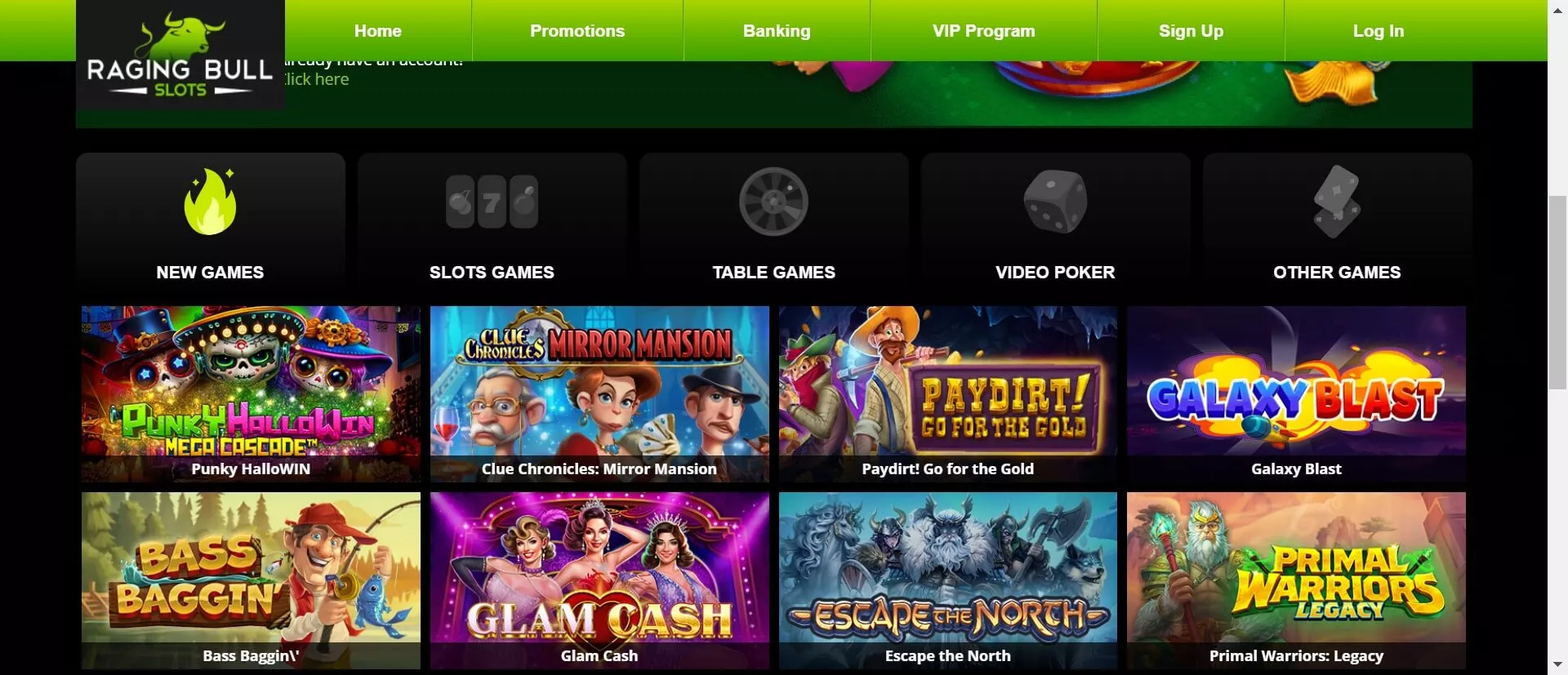Image resolution: width=1568 pixels, height=675 pixels.
Task: Click the Sign Up button
Action: point(1191,30)
